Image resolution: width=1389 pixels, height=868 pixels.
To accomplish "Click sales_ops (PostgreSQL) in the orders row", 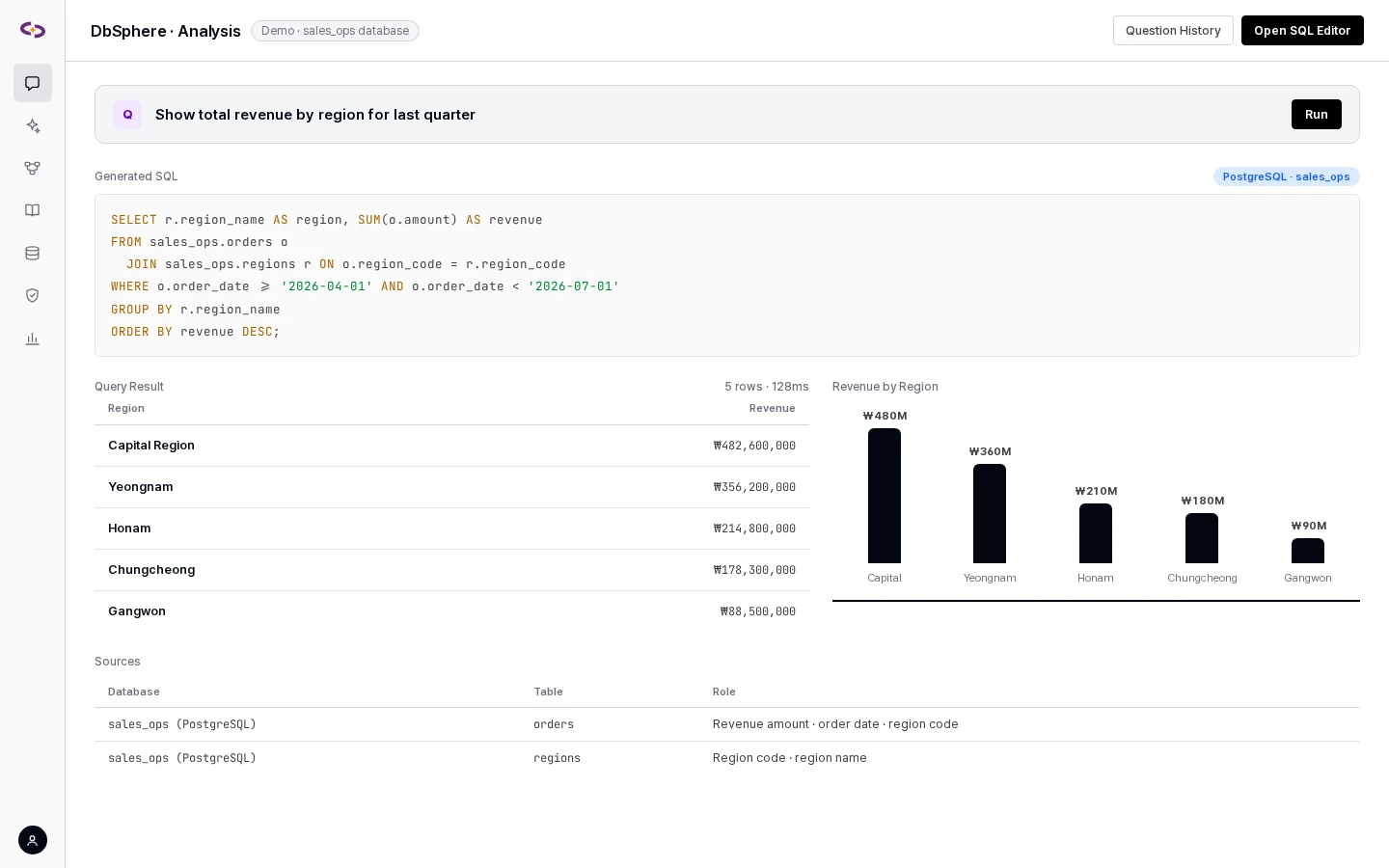I will tap(182, 724).
